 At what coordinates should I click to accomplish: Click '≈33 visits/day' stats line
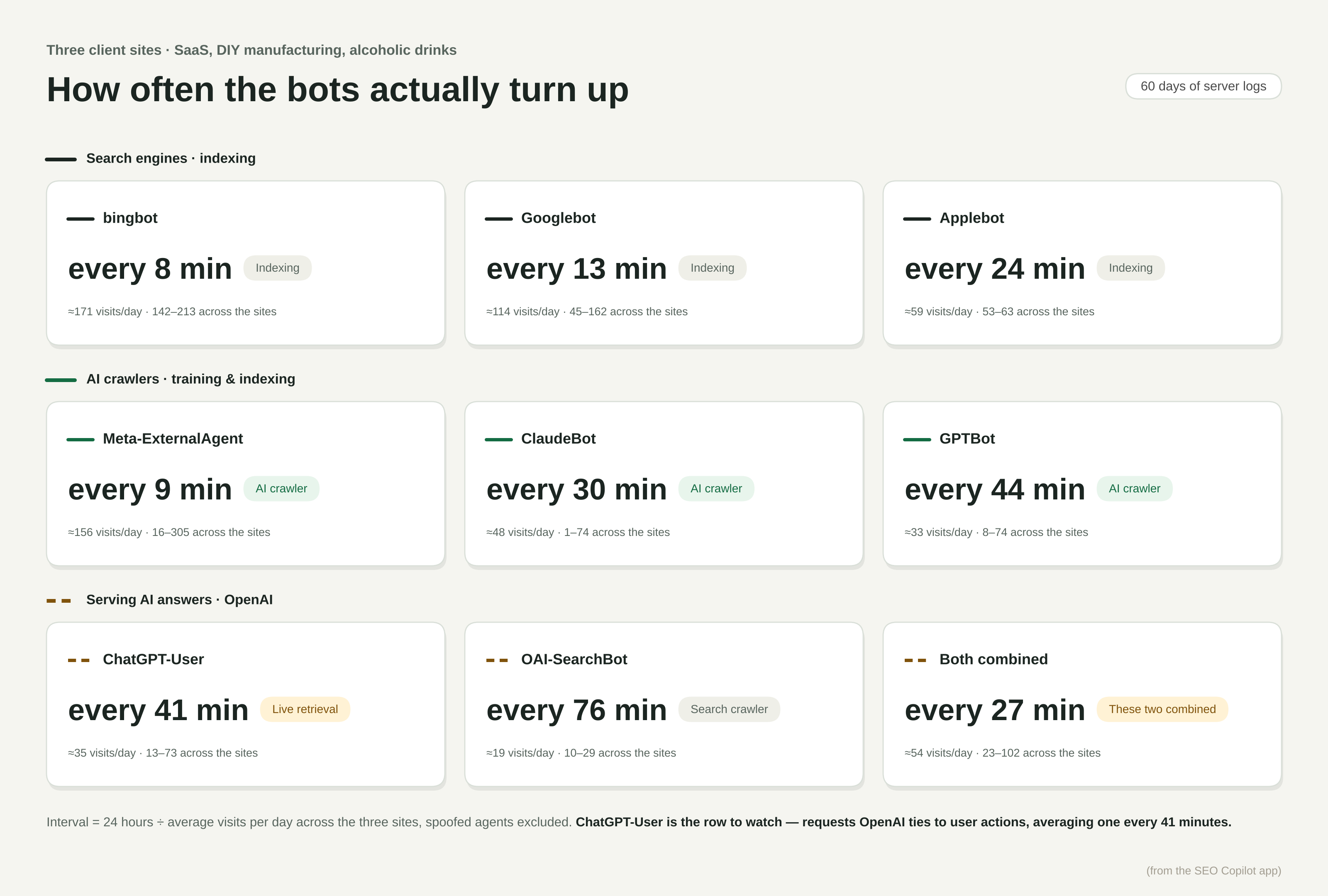pos(996,532)
